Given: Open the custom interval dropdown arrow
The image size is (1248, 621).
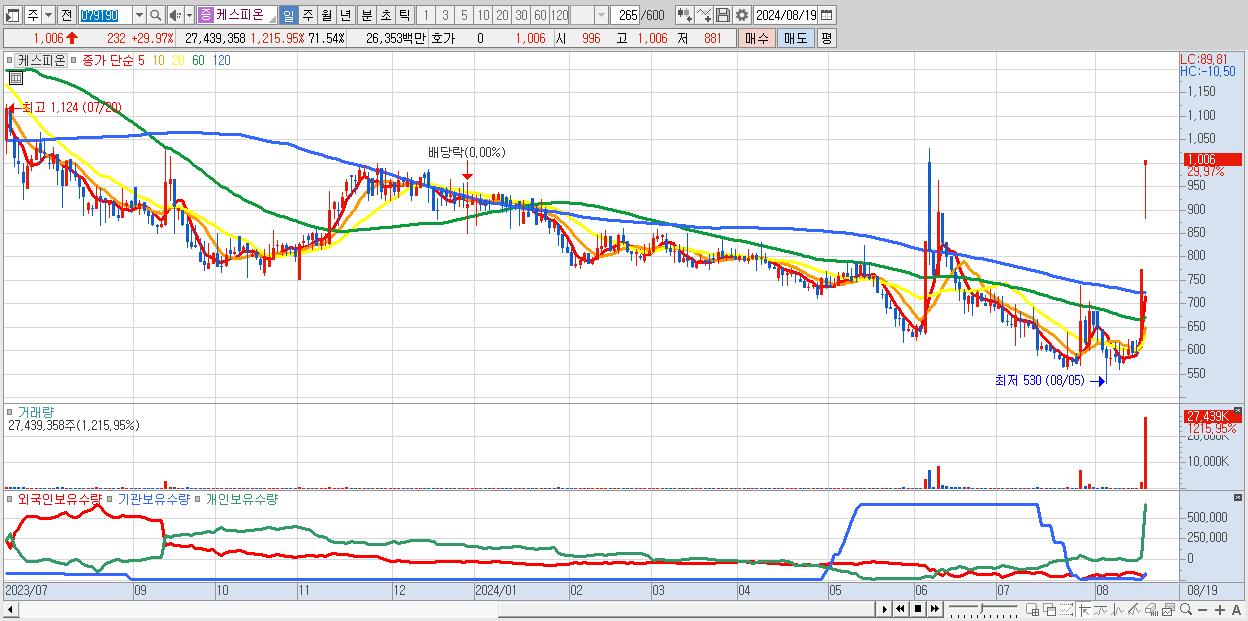Looking at the screenshot, I should (601, 15).
